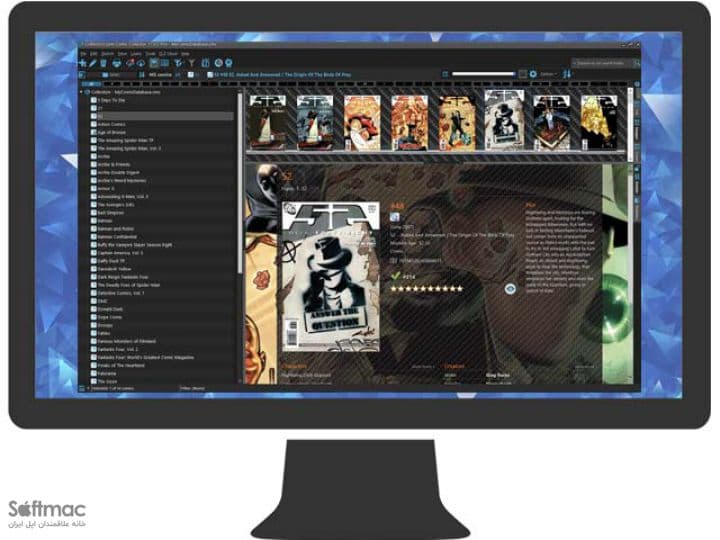Select series "Archie & Friends"
The width and height of the screenshot is (720, 540).
coord(113,164)
